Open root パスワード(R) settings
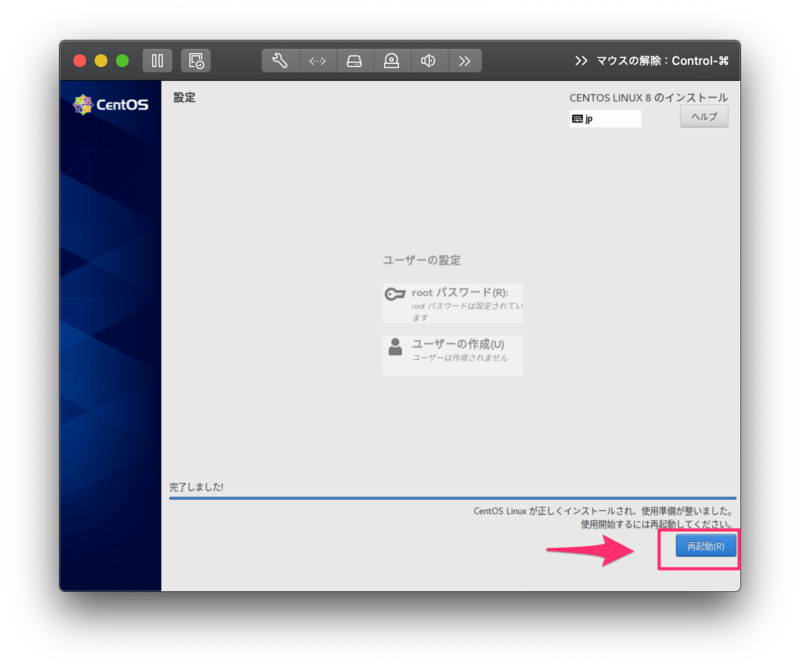Image resolution: width=800 pixels, height=670 pixels. coord(453,304)
